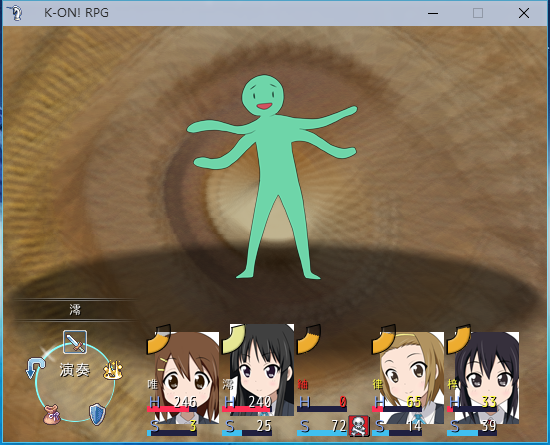Select the sword attack command icon
The image size is (550, 445).
(75, 342)
